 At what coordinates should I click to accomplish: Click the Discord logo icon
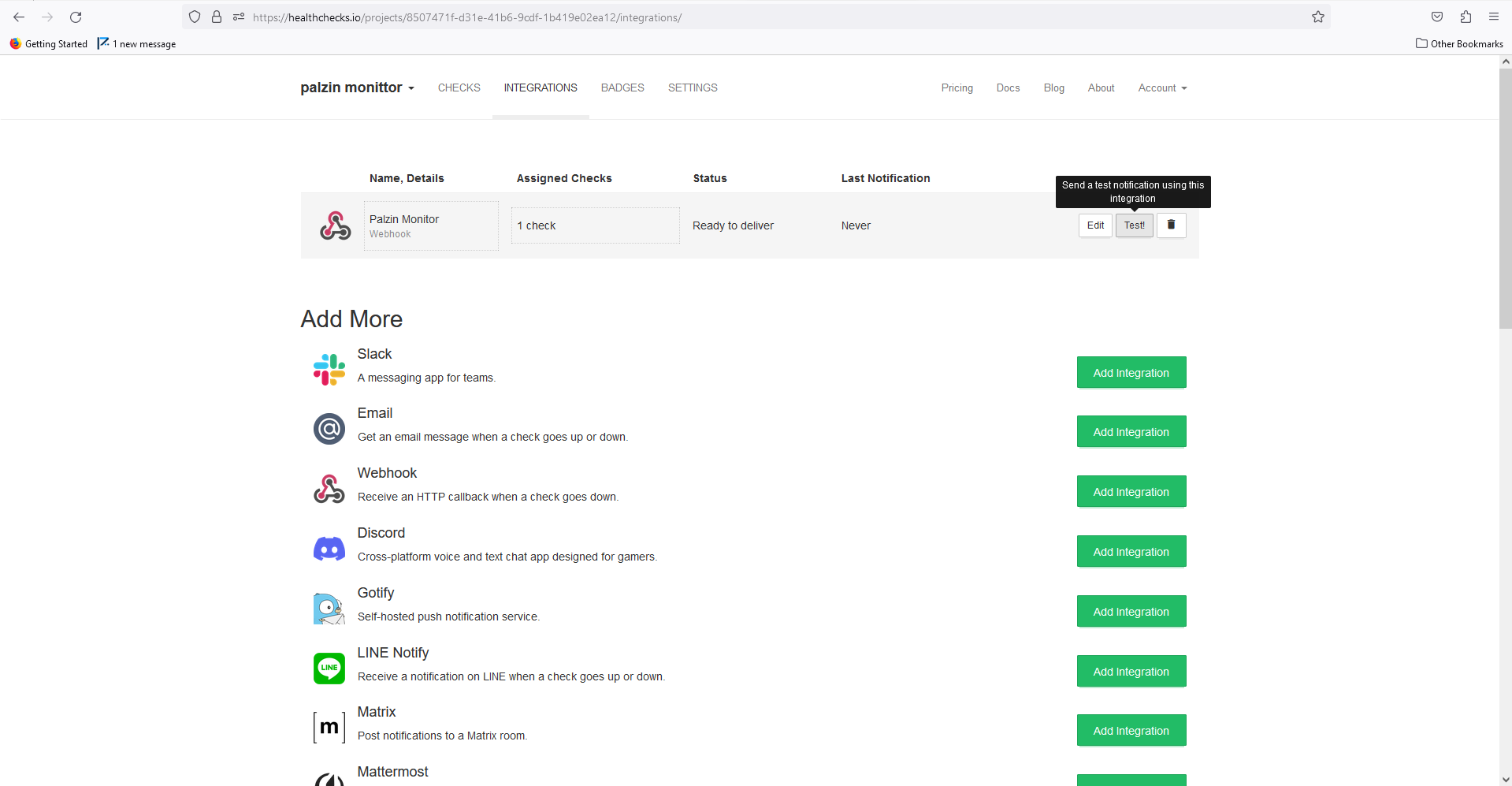329,549
